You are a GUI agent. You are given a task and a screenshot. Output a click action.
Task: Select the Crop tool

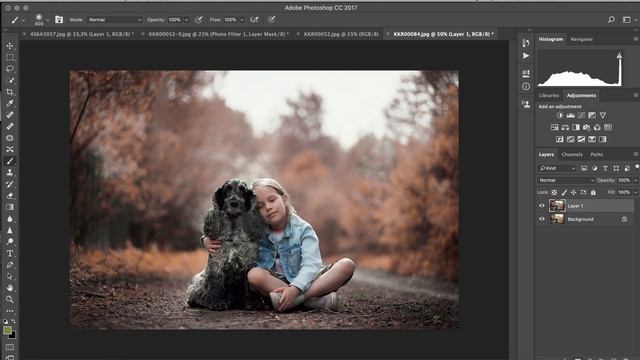[x=10, y=92]
